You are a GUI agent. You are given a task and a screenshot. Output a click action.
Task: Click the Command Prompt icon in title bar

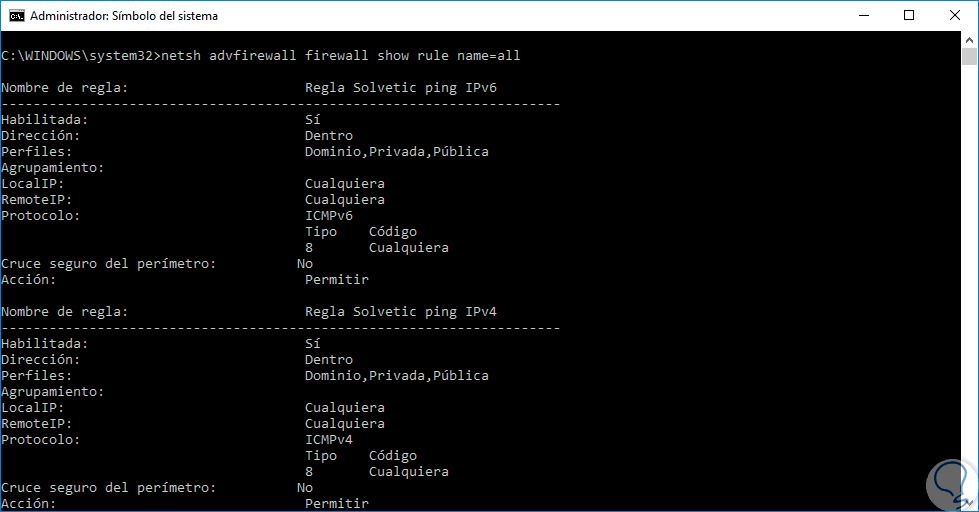16,16
